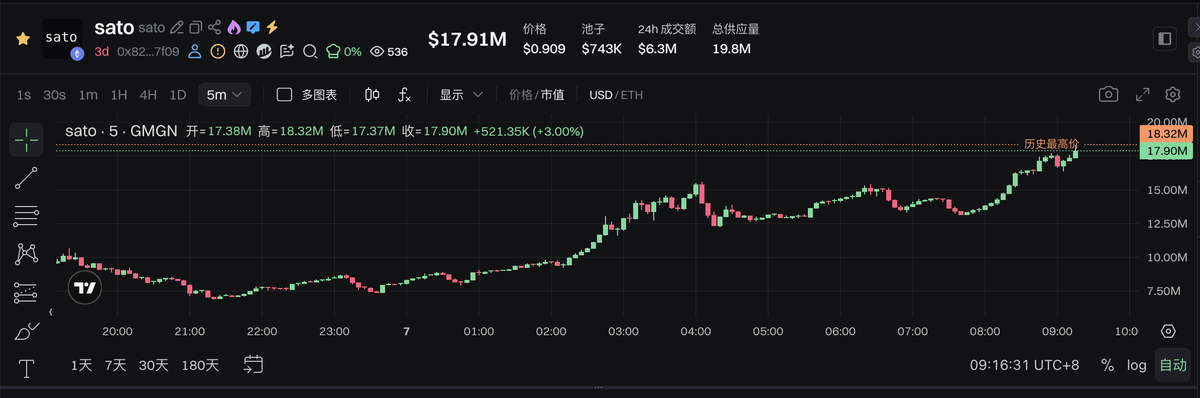Set range to 180天

pos(200,365)
